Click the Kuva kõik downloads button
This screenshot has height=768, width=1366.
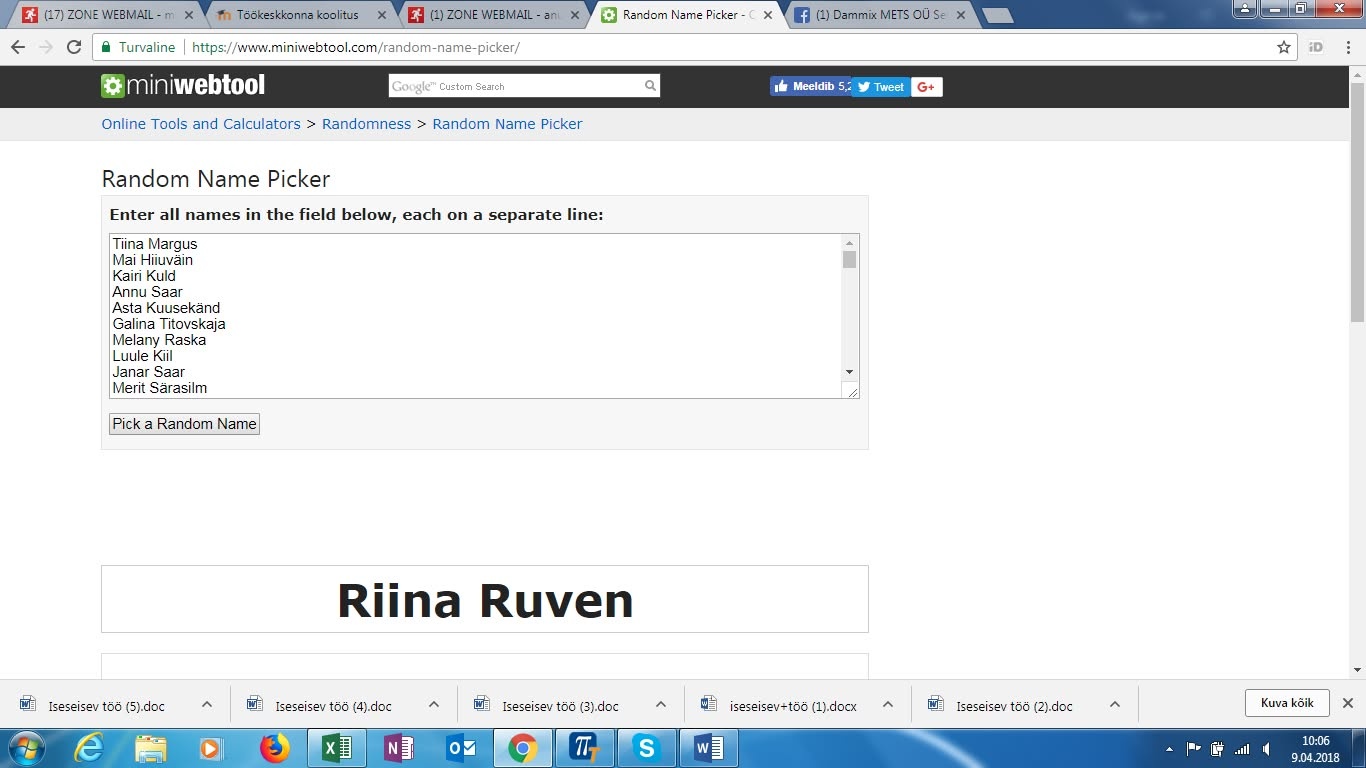pyautogui.click(x=1287, y=703)
